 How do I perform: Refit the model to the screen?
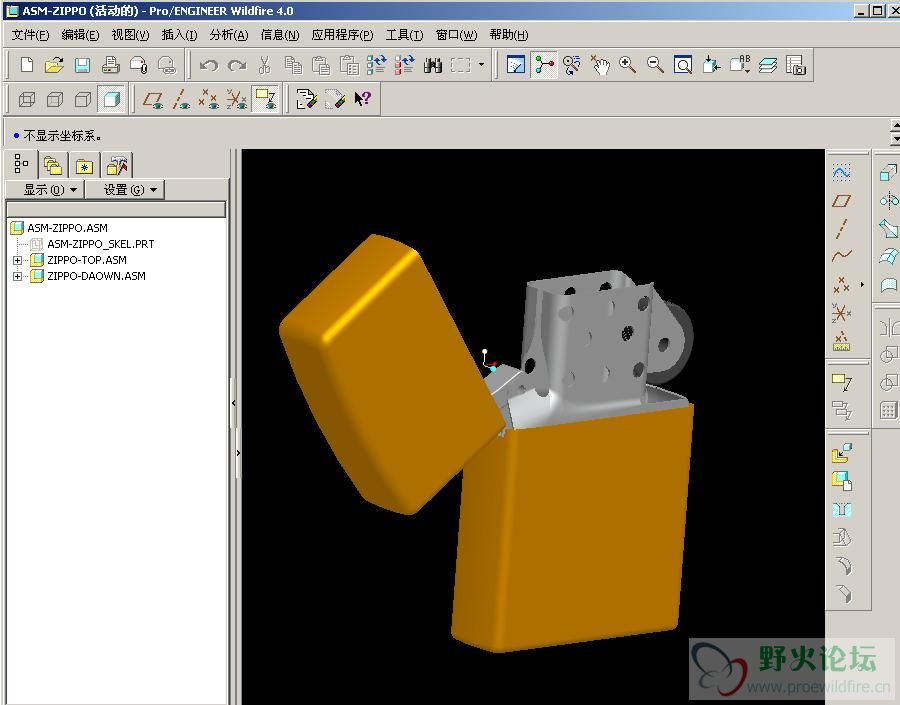pyautogui.click(x=683, y=65)
